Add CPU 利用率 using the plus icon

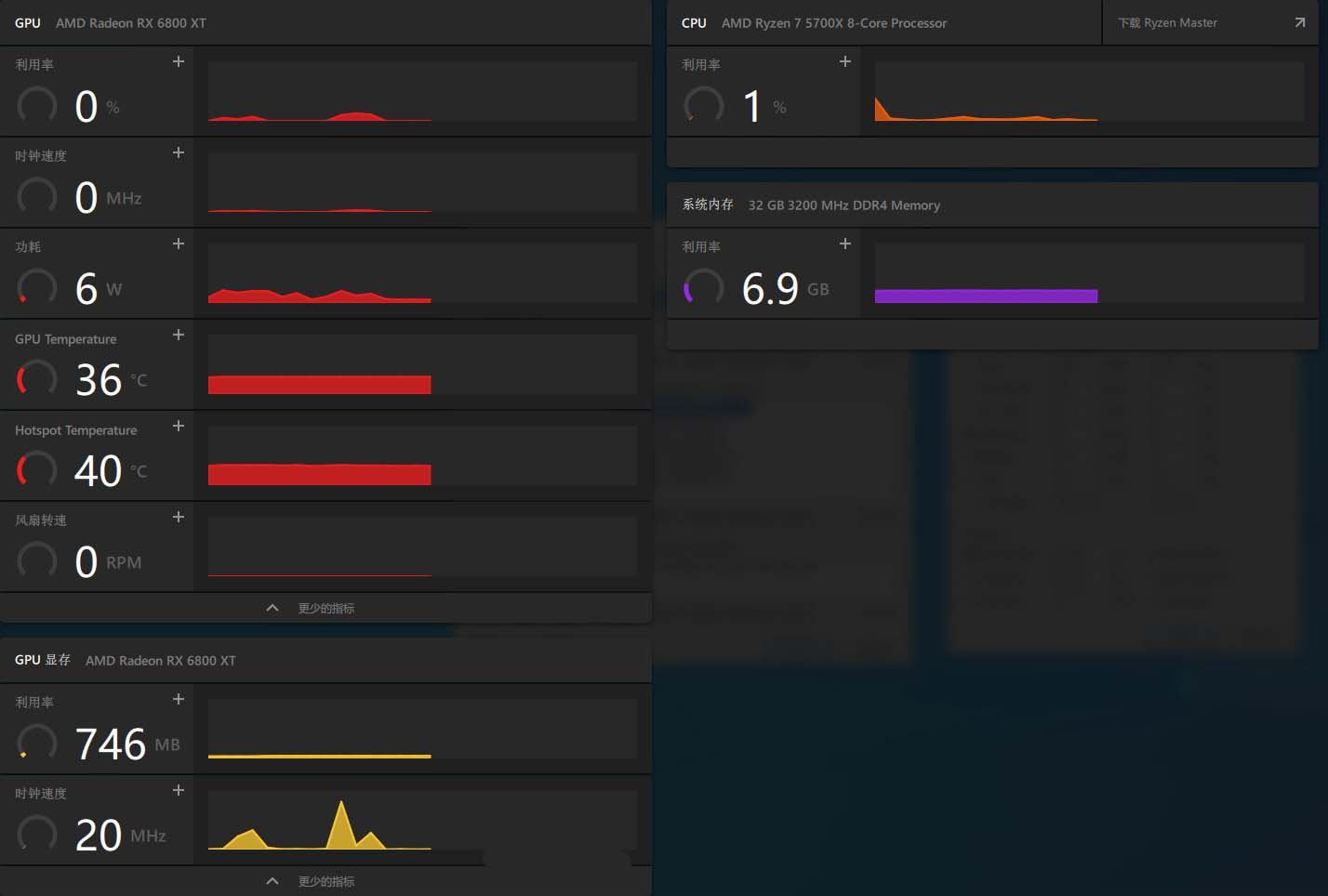tap(844, 62)
